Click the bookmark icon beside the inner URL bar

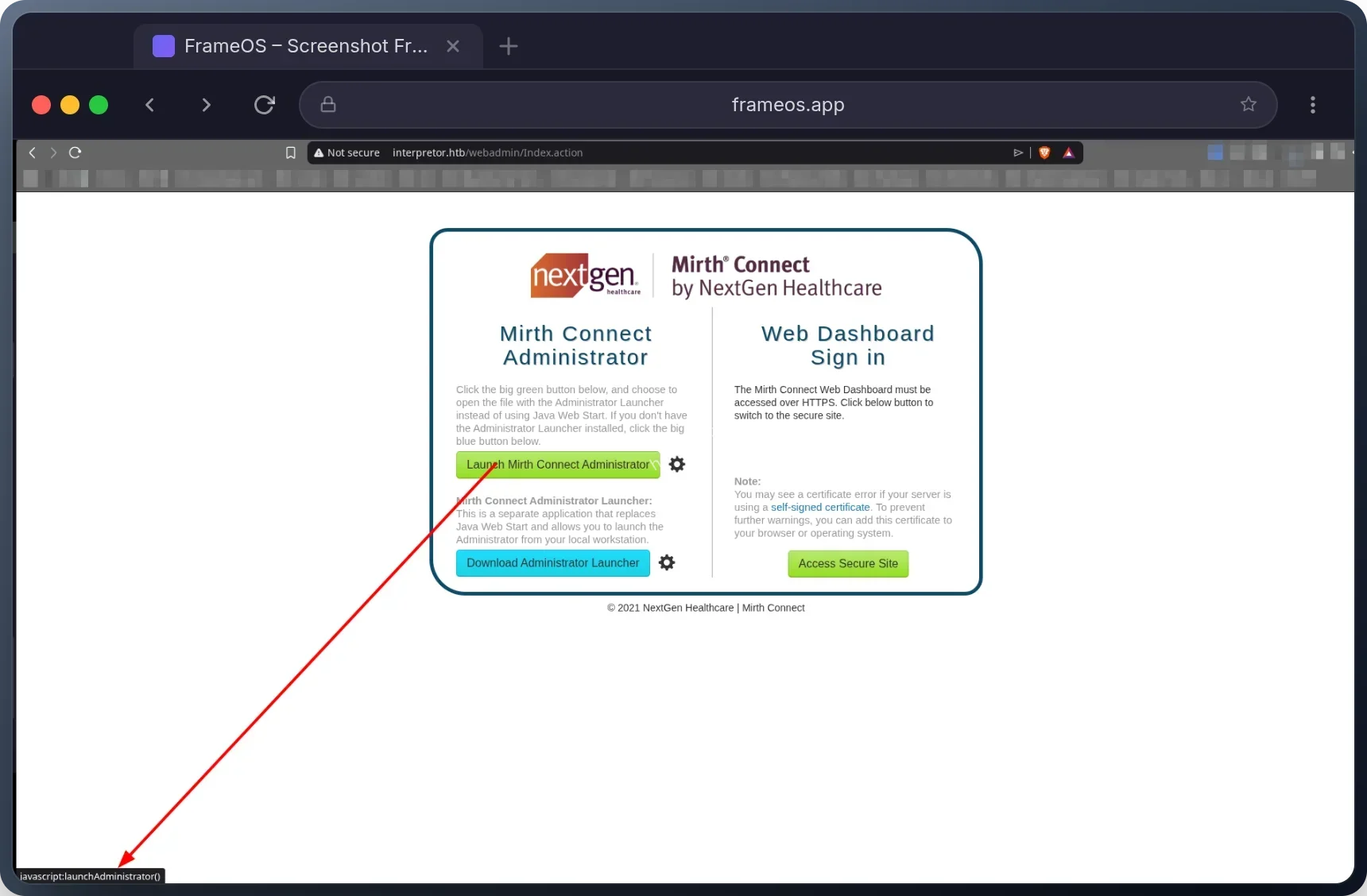(x=291, y=153)
